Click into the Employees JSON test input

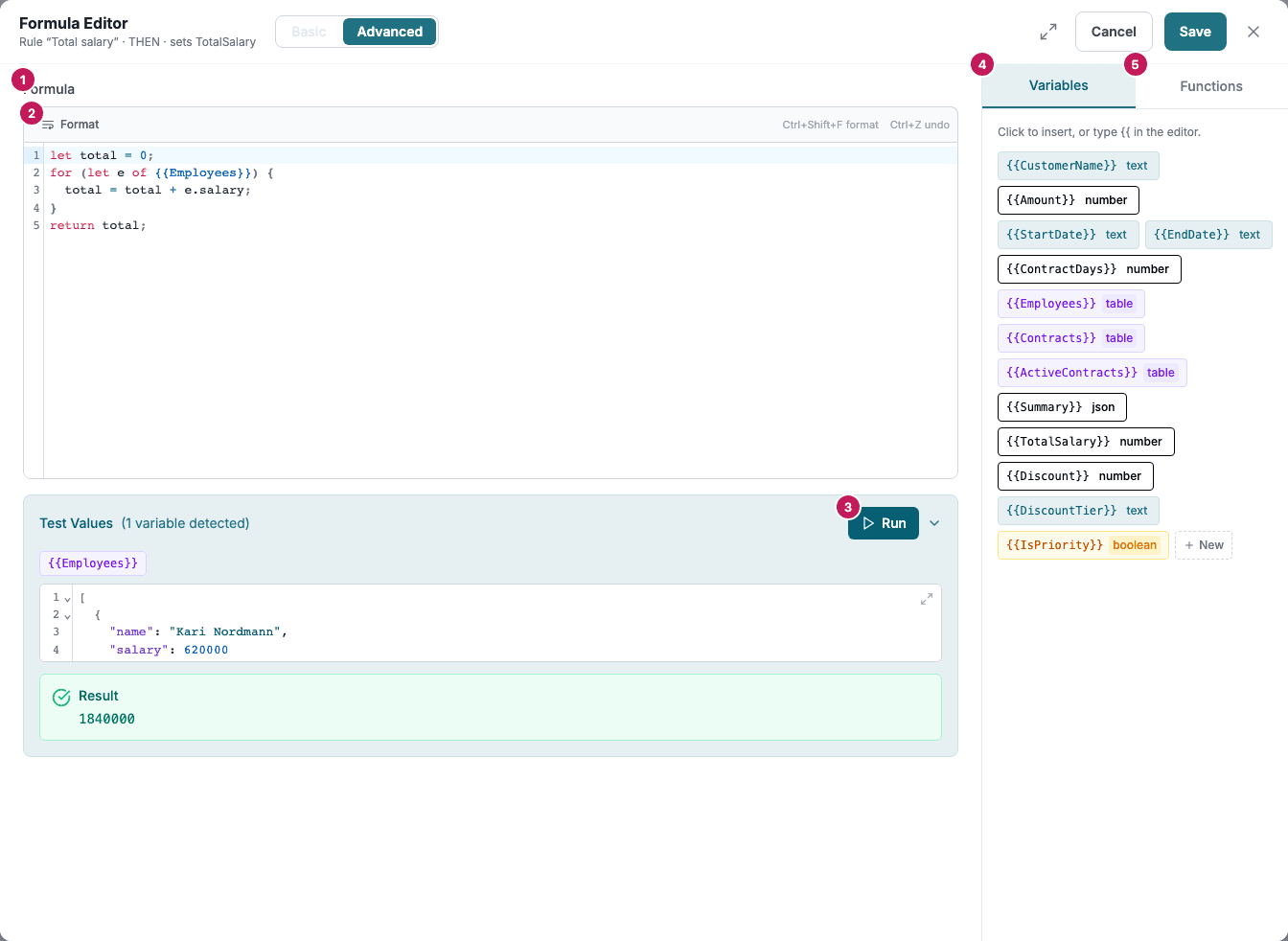pyautogui.click(x=491, y=623)
